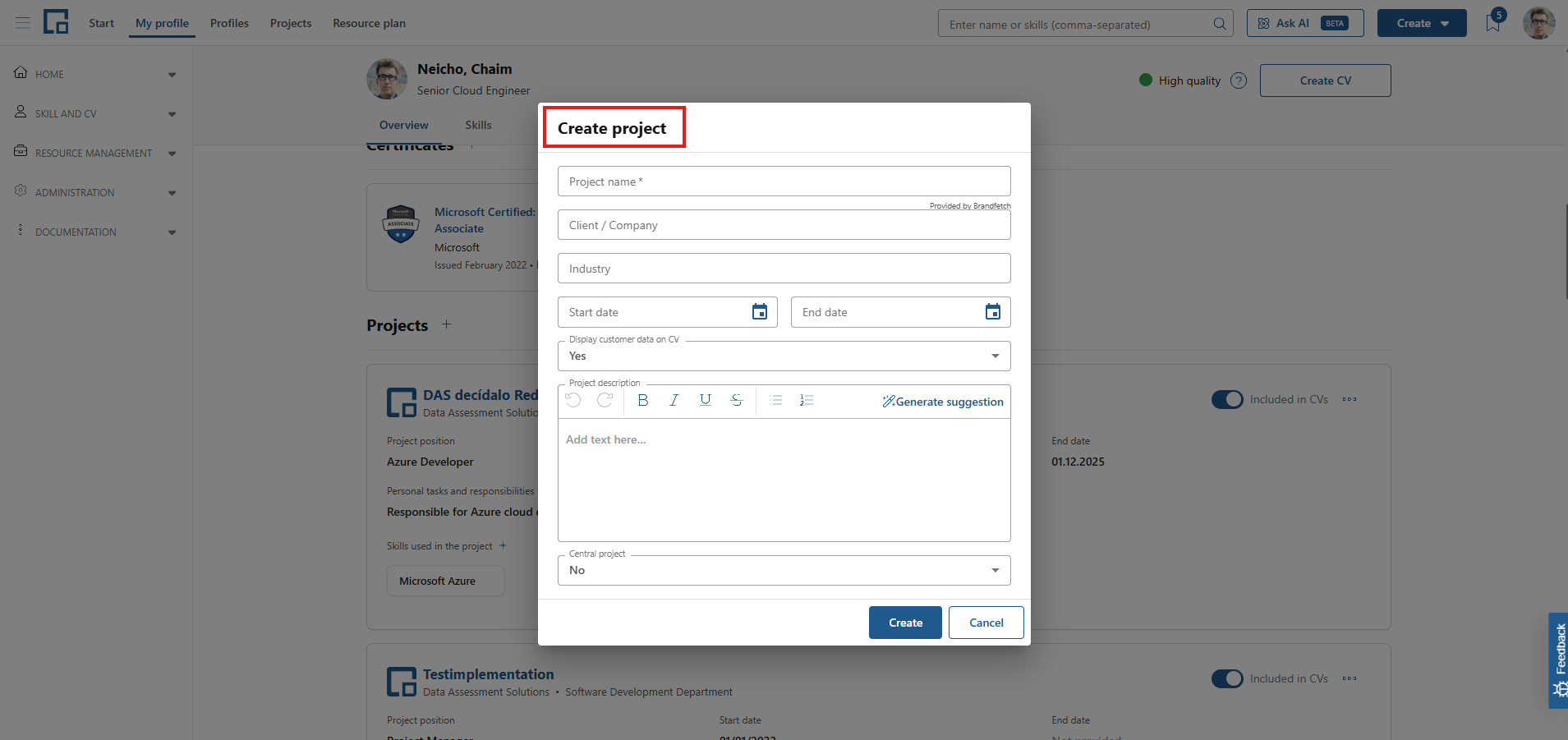1568x740 pixels.
Task: Open the Start date calendar picker
Action: [x=760, y=312]
